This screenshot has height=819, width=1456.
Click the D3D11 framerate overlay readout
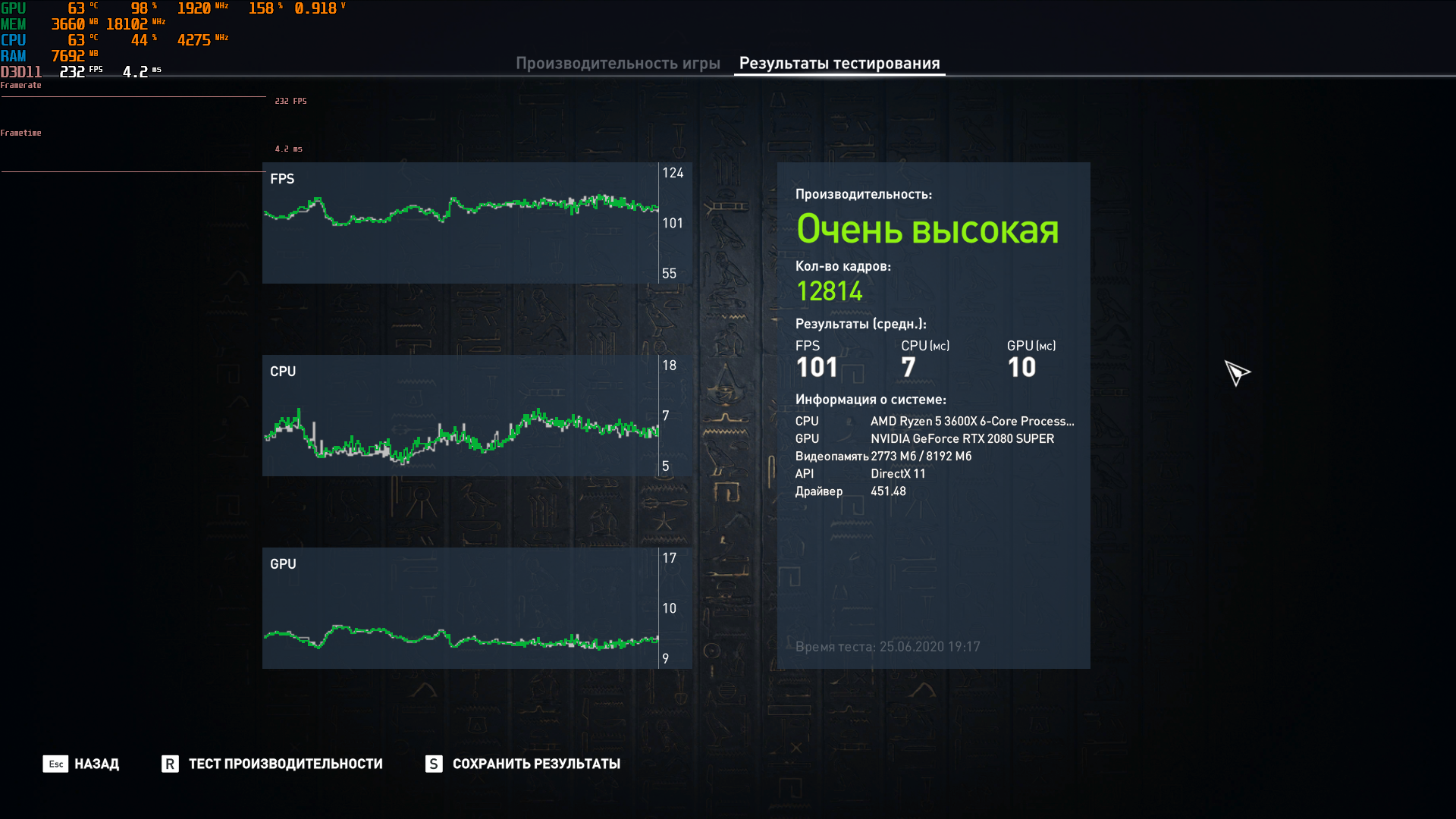pos(73,72)
